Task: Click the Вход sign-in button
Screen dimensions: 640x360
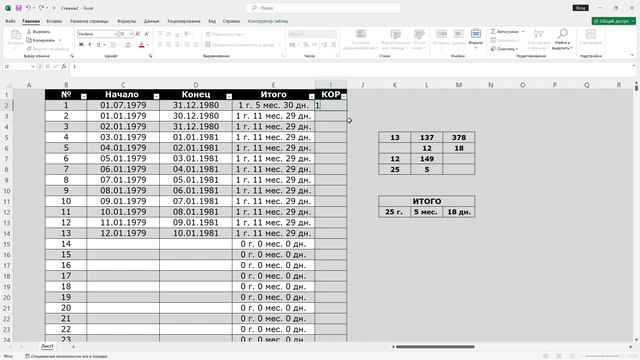Action: [x=580, y=8]
